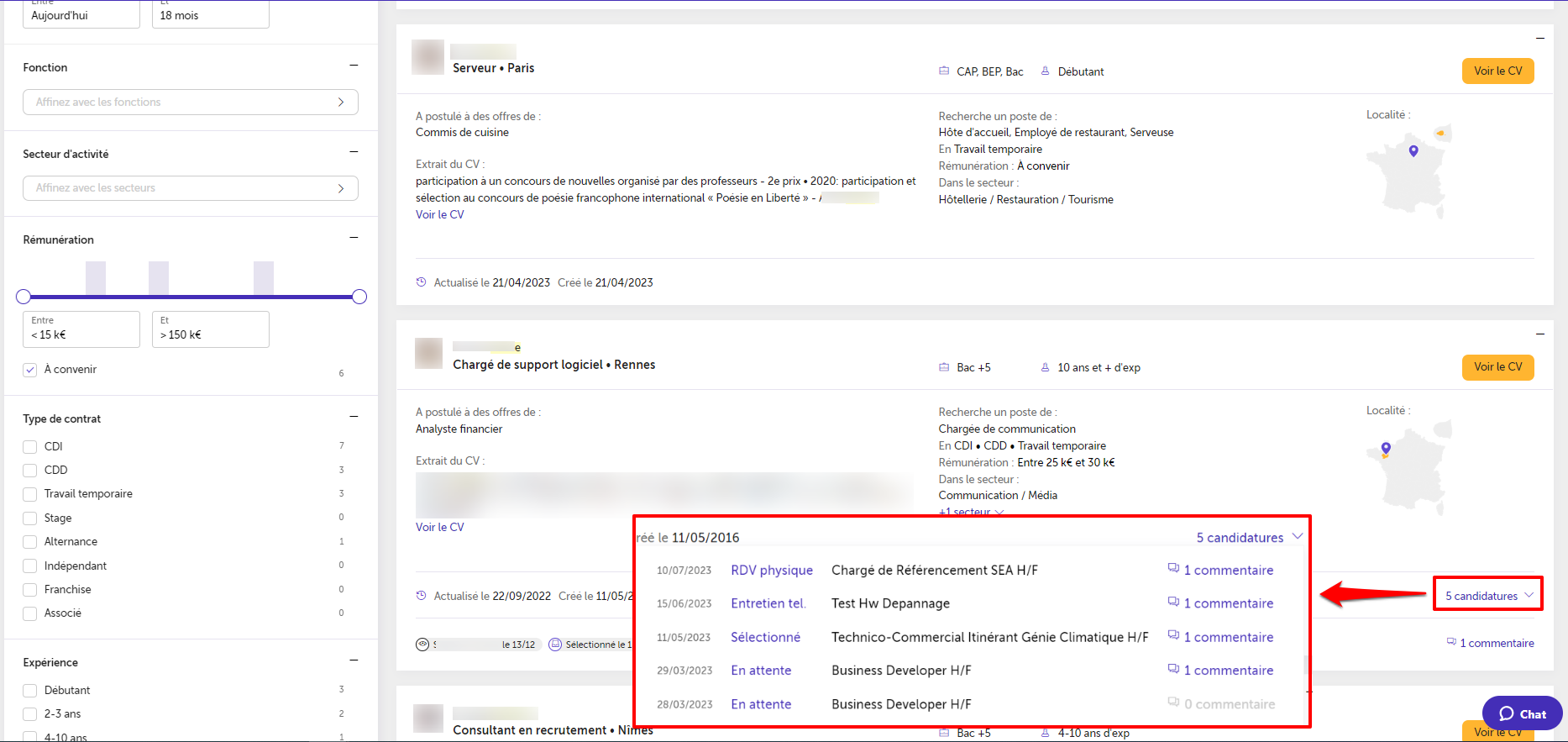This screenshot has height=742, width=1568.
Task: Open the Chargé de support logiciel candidate avatar
Action: (429, 354)
